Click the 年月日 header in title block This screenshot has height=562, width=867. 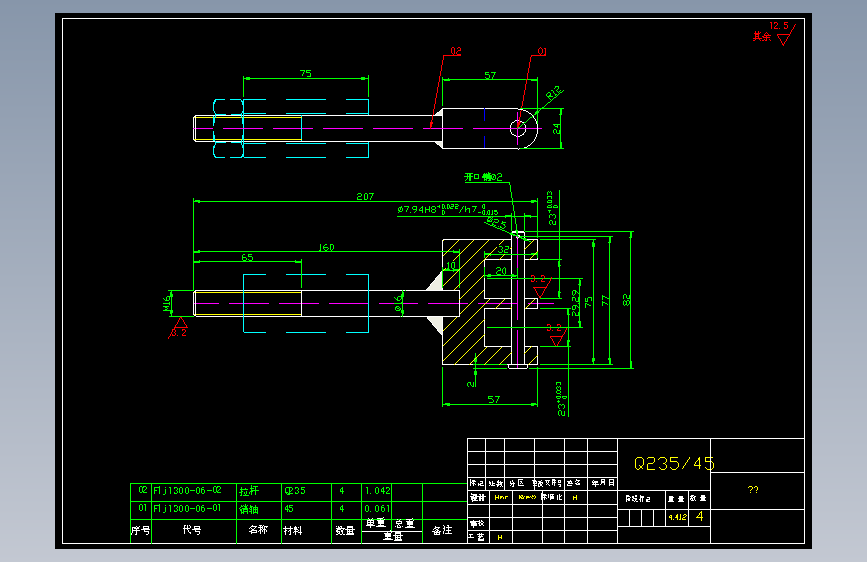tap(603, 483)
